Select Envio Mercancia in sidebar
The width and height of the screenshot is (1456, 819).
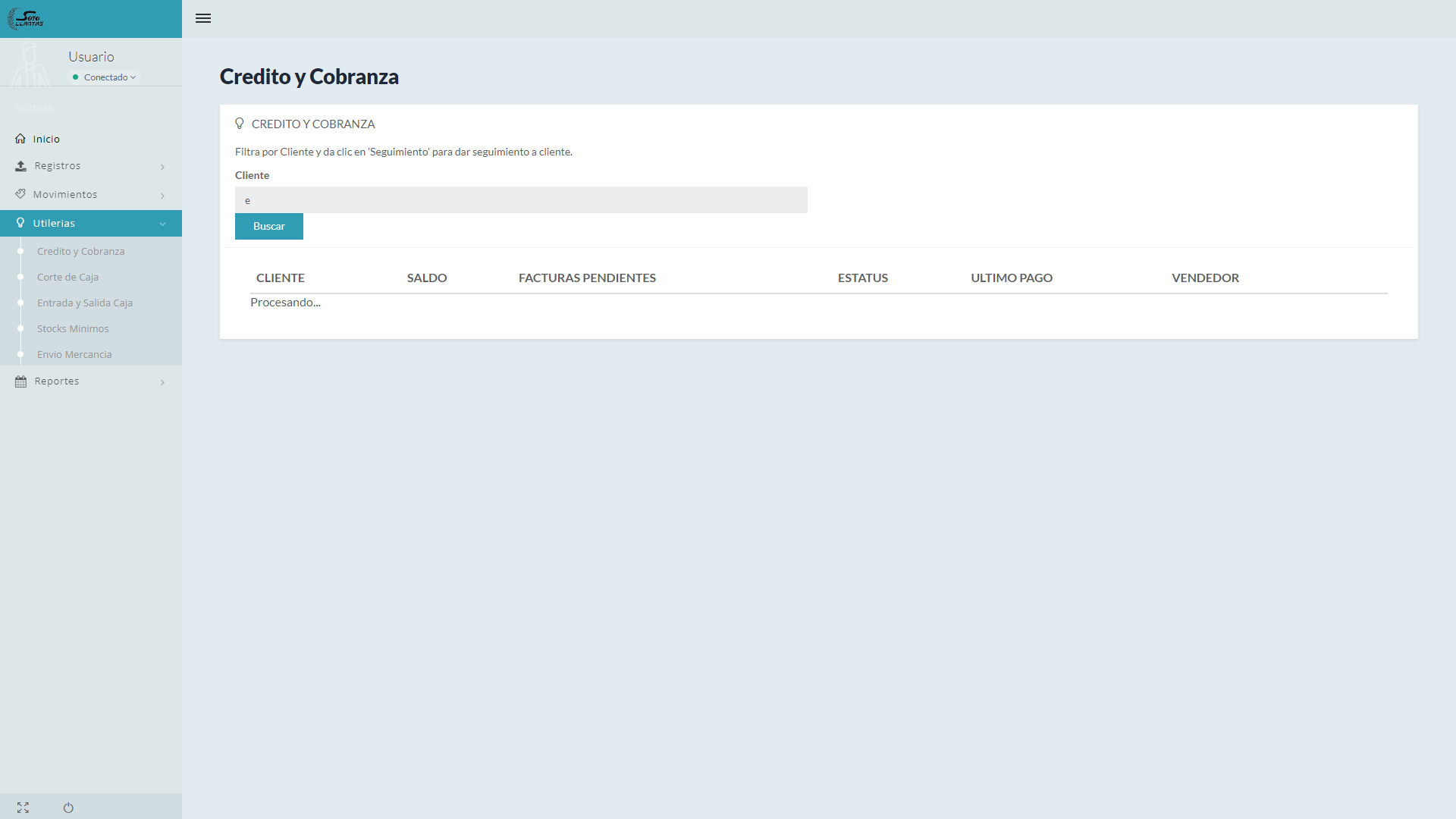[74, 355]
